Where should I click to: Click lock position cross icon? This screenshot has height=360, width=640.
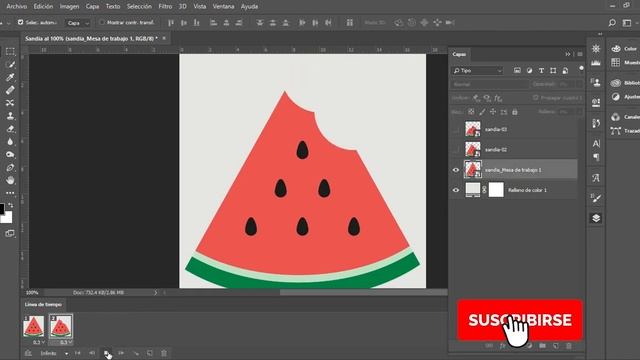click(x=493, y=112)
